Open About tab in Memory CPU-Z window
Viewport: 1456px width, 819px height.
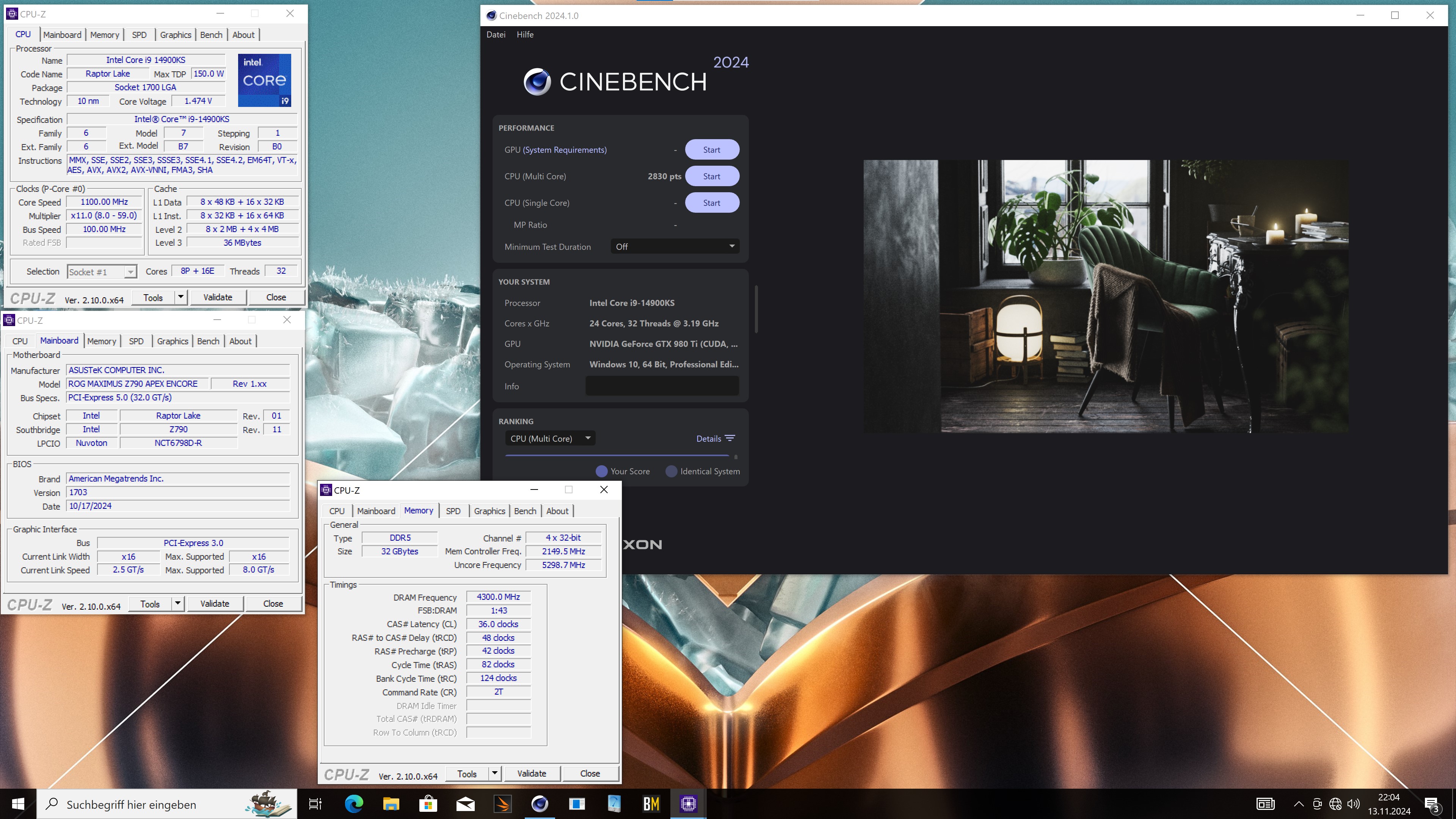(x=557, y=511)
